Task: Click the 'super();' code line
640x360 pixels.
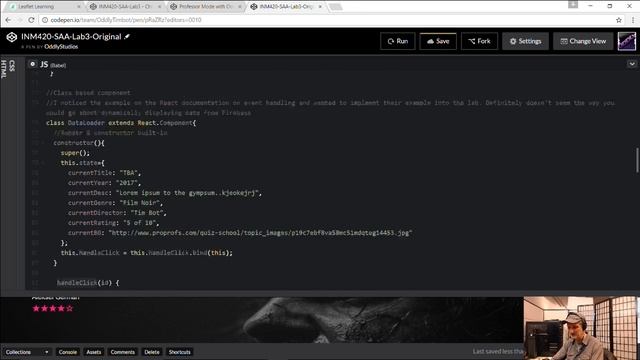Action: [75, 153]
